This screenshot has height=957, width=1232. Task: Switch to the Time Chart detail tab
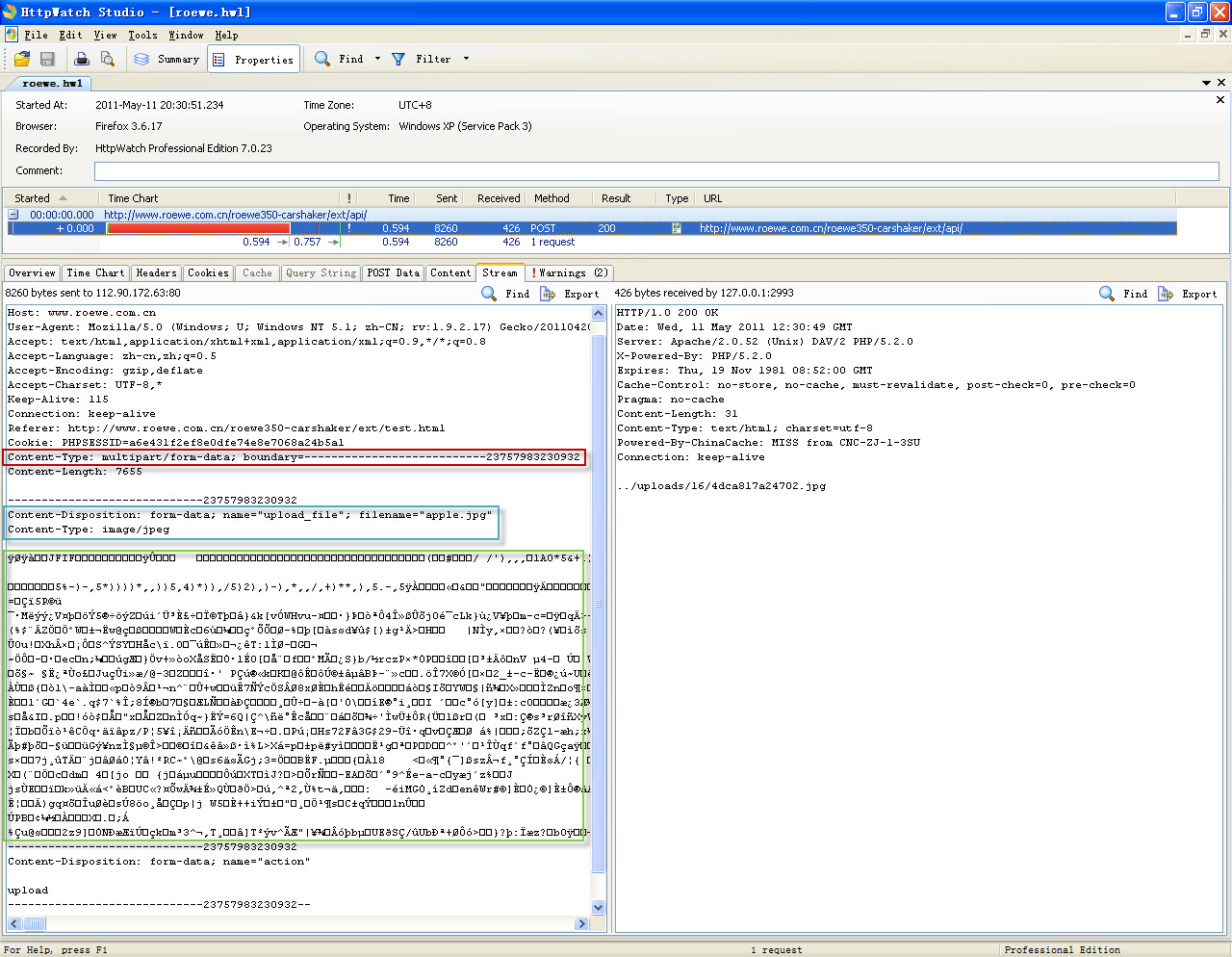pyautogui.click(x=95, y=273)
